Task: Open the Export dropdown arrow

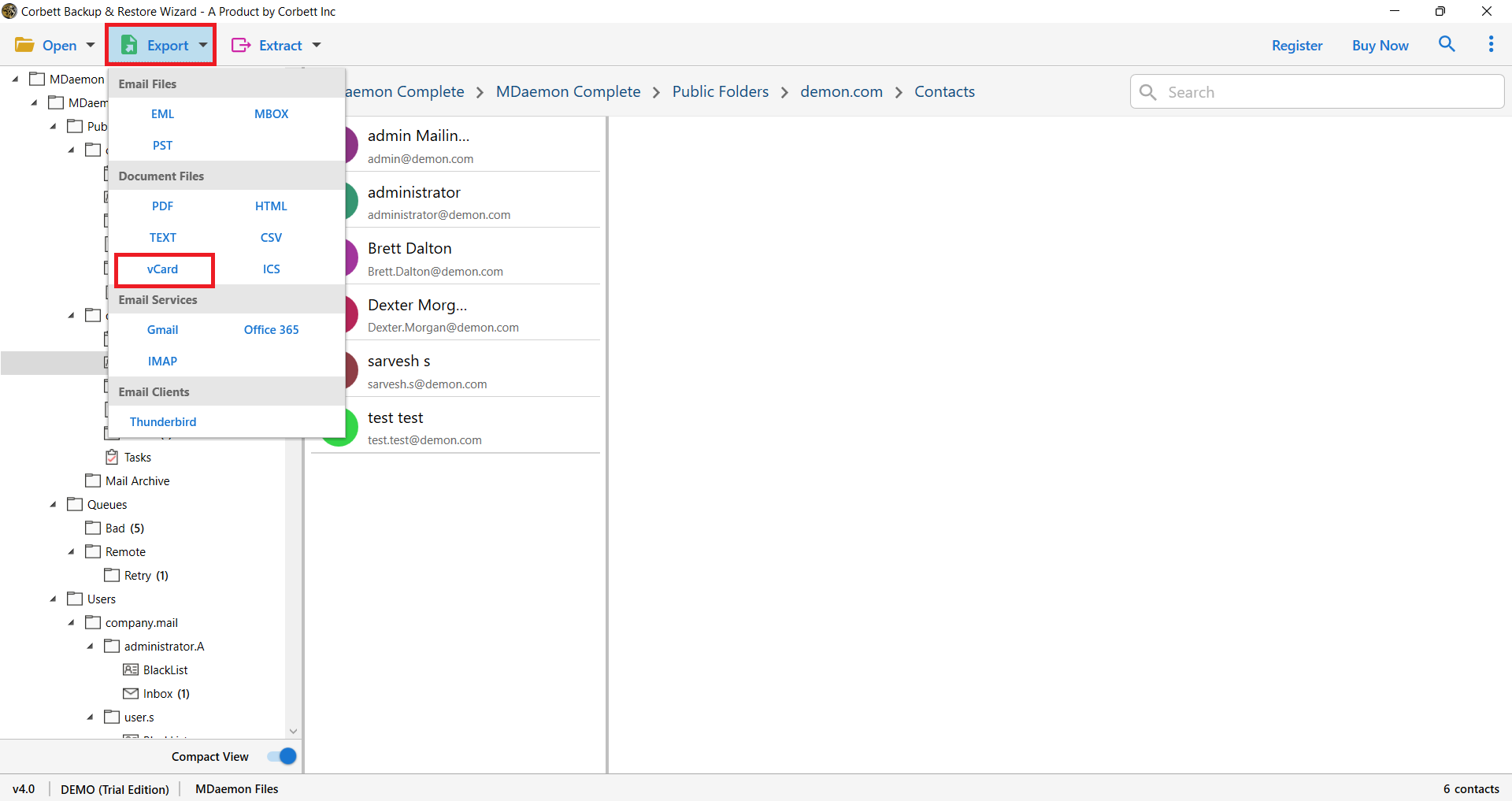Action: pyautogui.click(x=203, y=45)
